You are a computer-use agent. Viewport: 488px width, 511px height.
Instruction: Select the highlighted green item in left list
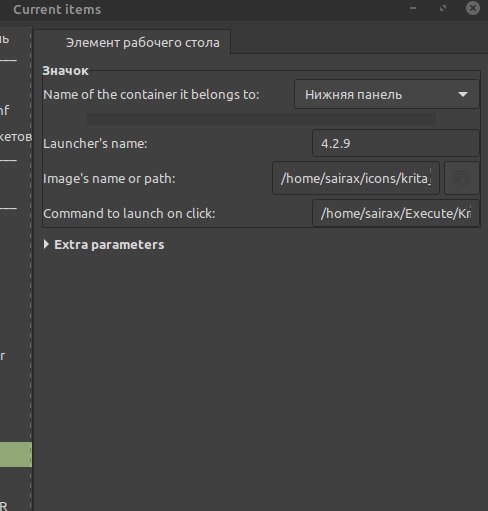16,455
